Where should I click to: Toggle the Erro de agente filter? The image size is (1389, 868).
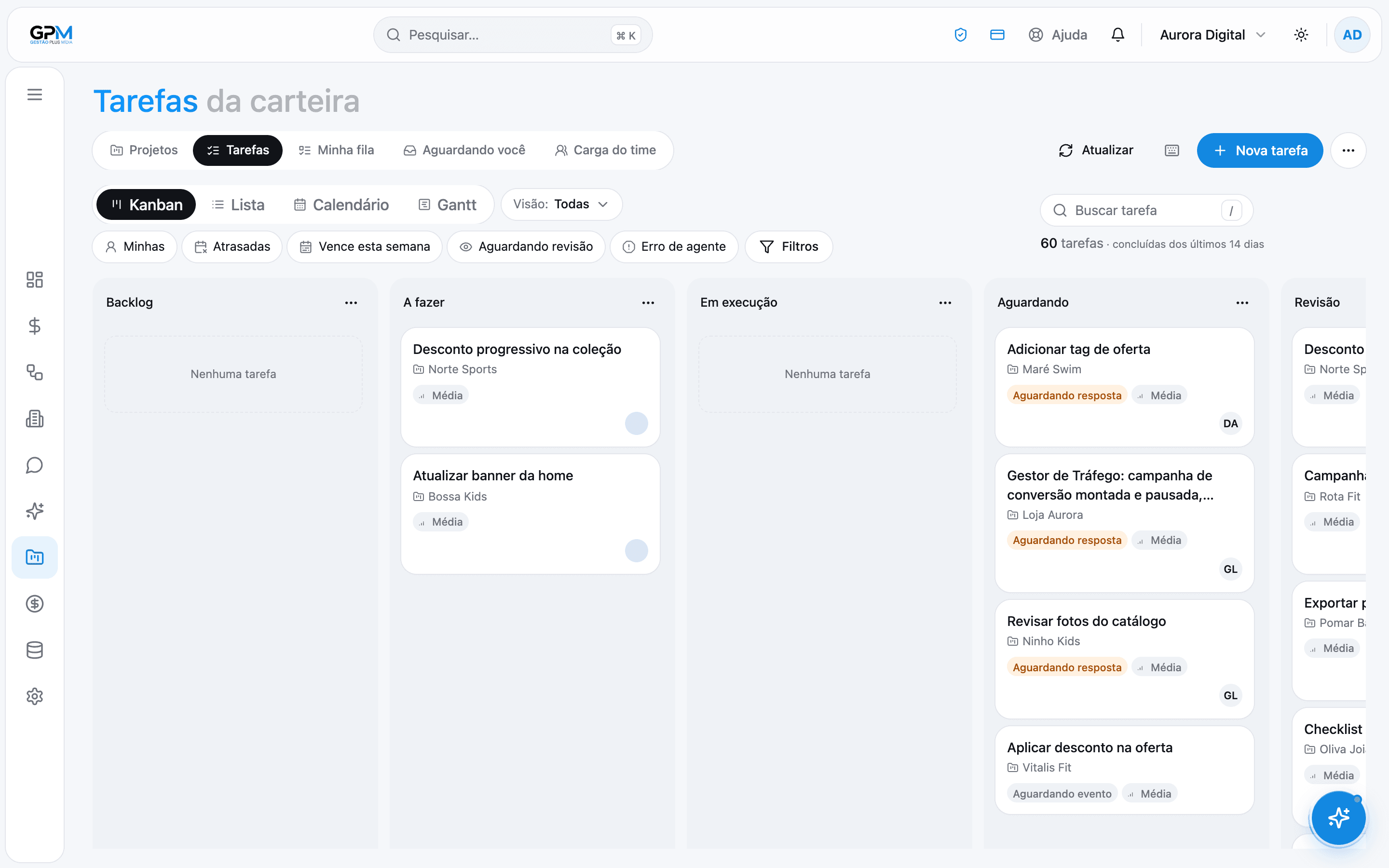(674, 247)
